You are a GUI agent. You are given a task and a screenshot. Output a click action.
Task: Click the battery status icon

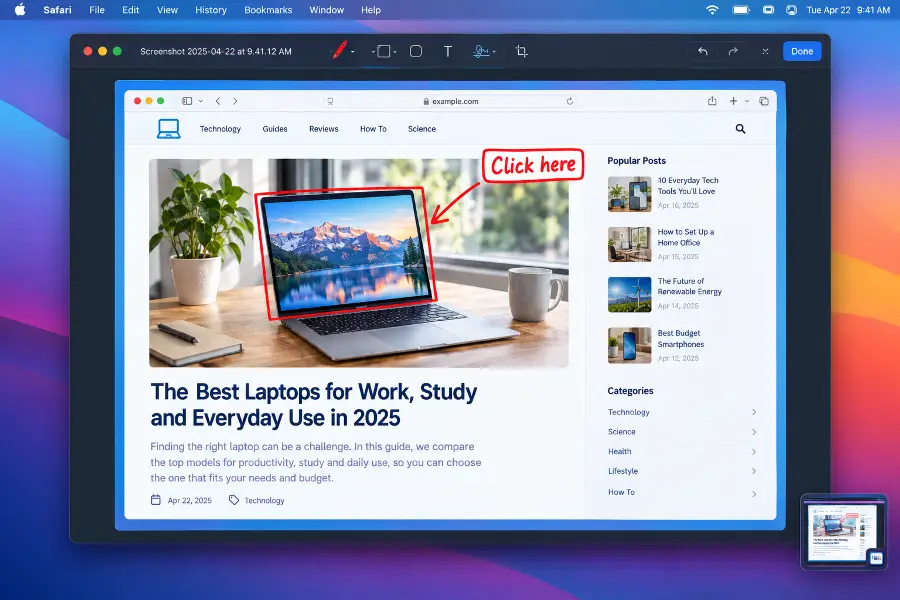tap(741, 10)
